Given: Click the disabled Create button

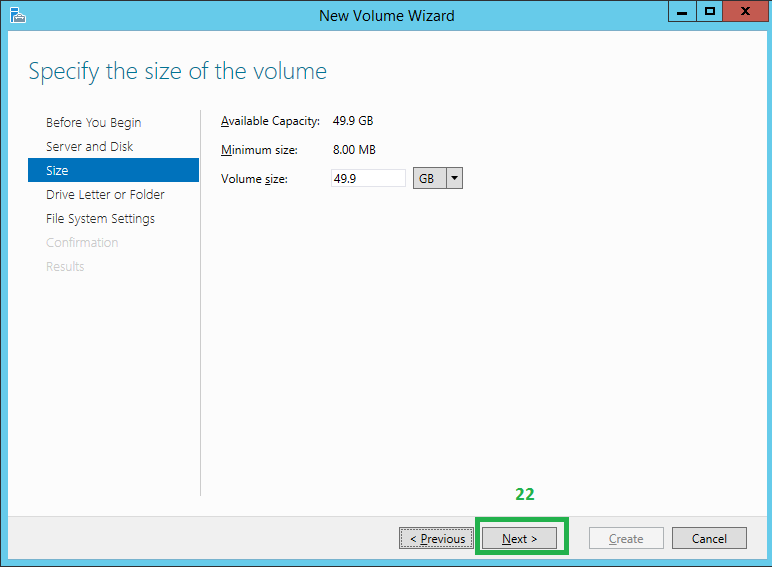Looking at the screenshot, I should [626, 538].
